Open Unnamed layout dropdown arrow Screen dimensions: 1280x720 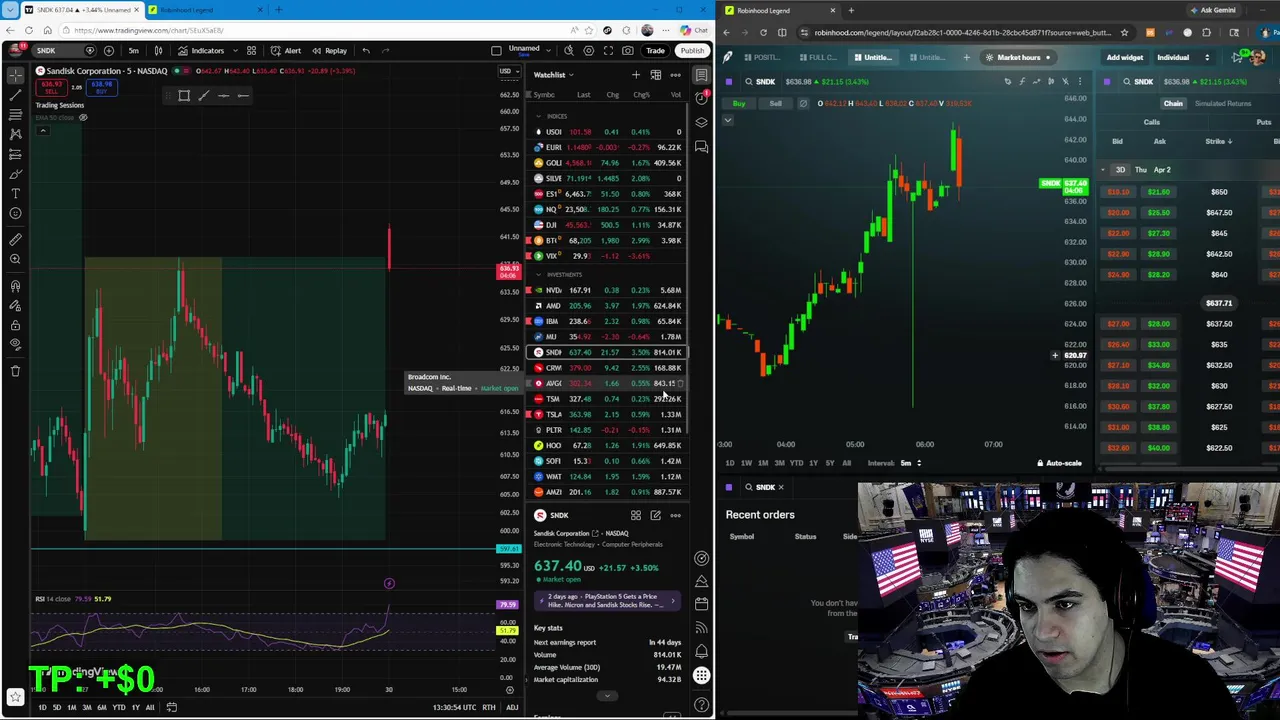point(549,50)
